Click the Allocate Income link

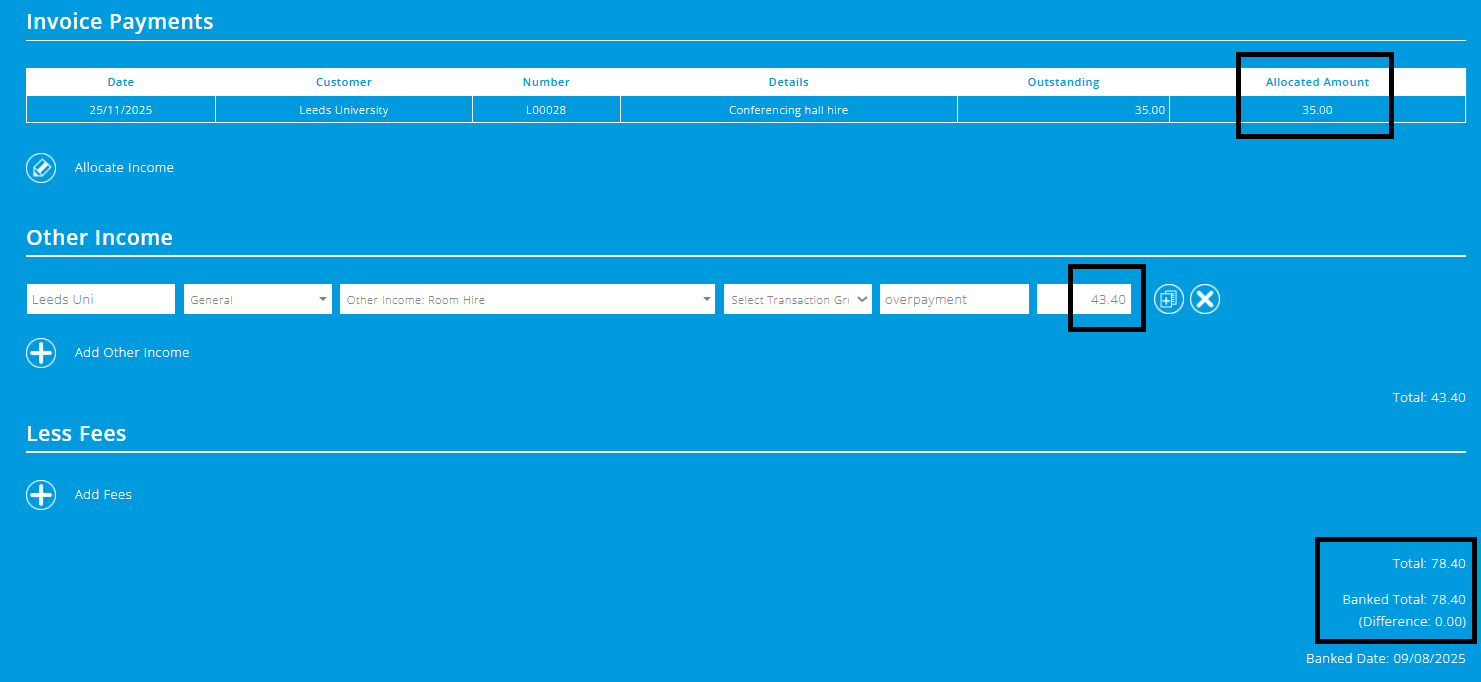click(x=124, y=167)
